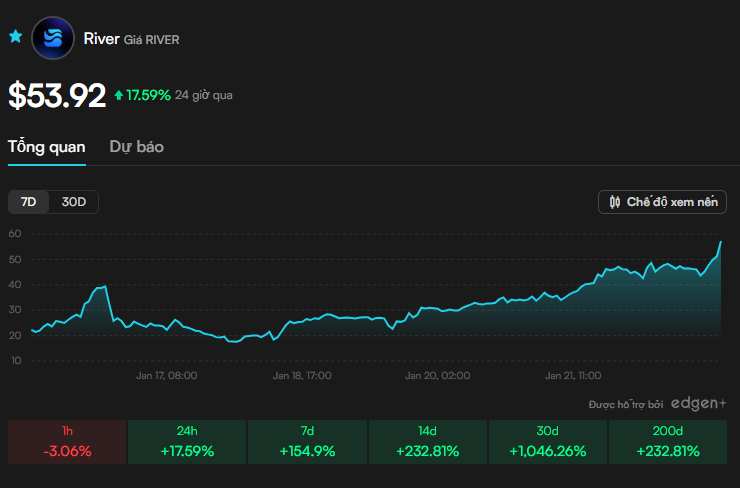Click the Giá RIVER label
This screenshot has width=740, height=490.
pyautogui.click(x=151, y=40)
